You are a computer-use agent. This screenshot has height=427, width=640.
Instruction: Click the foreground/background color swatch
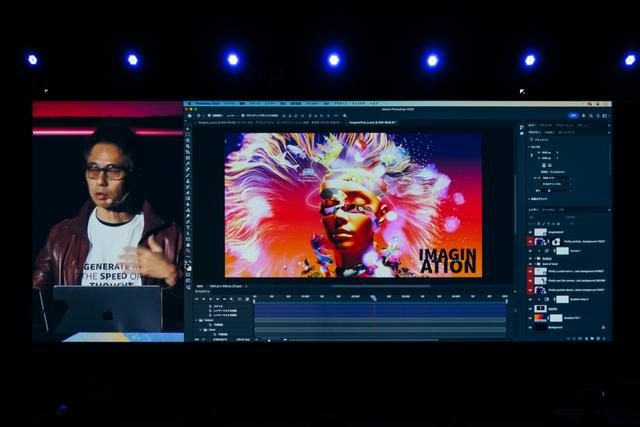[x=187, y=266]
